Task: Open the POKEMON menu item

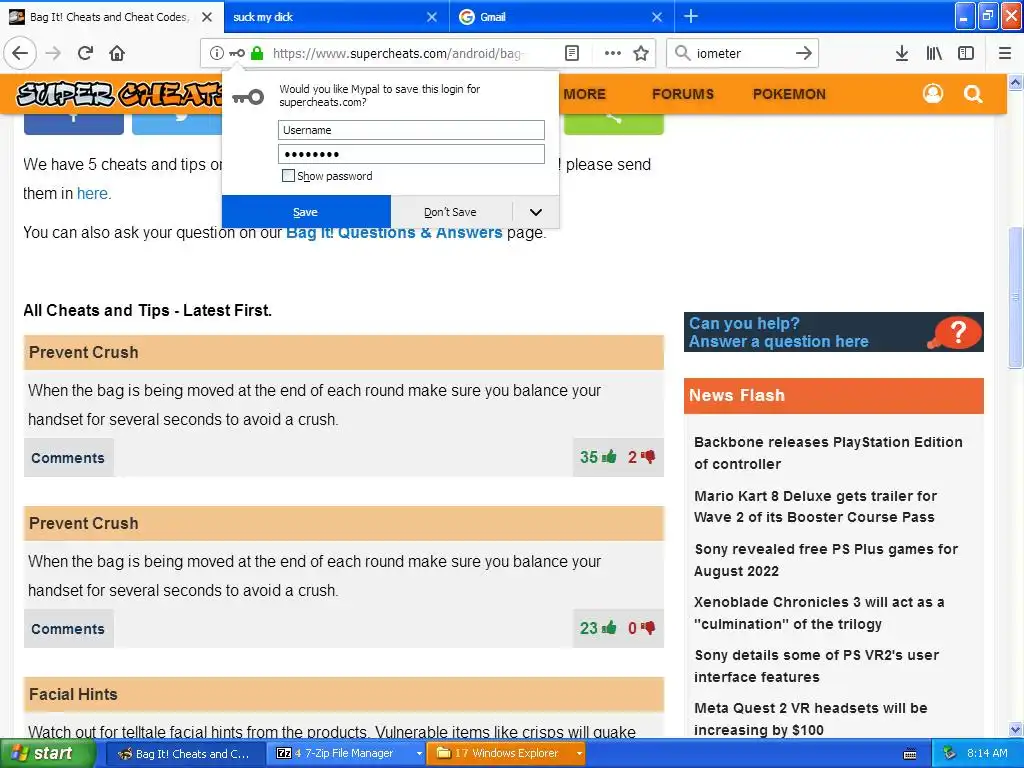Action: click(x=789, y=94)
